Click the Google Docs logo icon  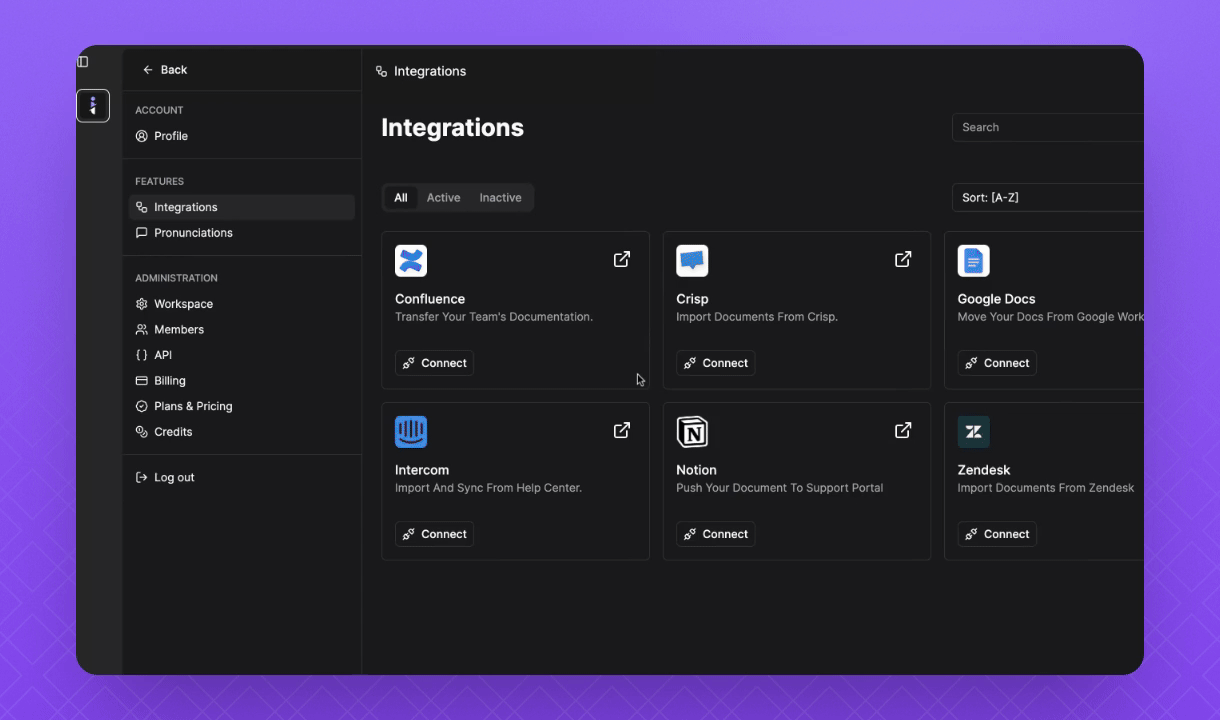tap(974, 261)
